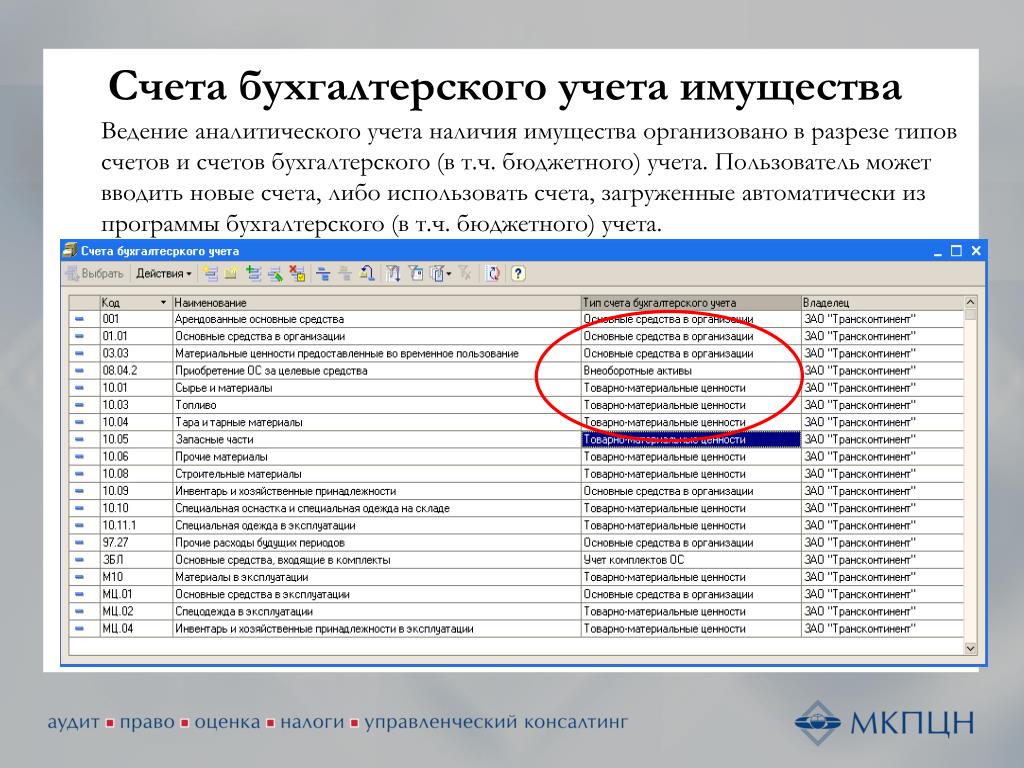Select the row Приобретение ОС за целевые средства

(x=375, y=371)
